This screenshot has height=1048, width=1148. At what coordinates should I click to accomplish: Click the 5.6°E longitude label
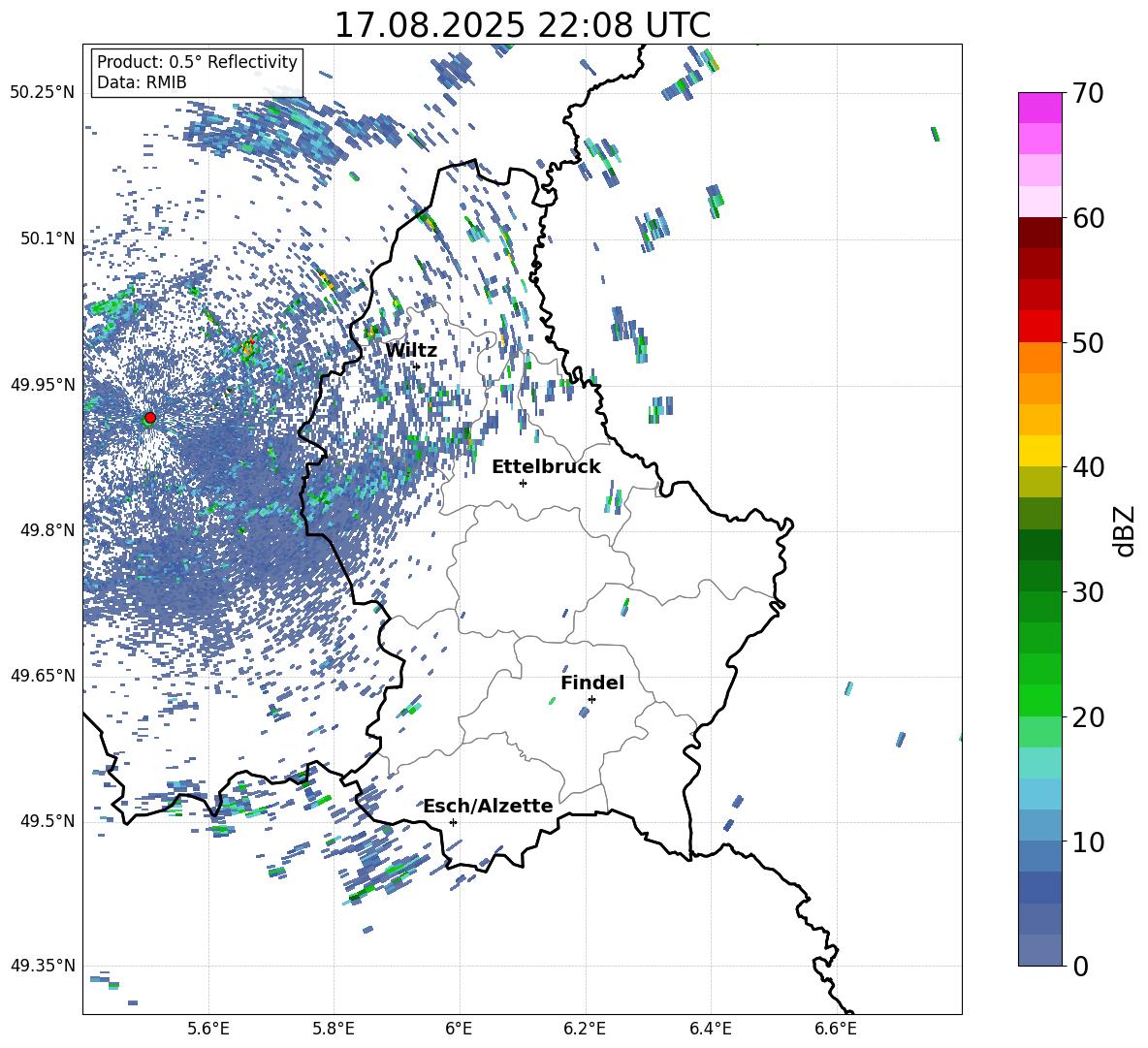click(x=208, y=1029)
